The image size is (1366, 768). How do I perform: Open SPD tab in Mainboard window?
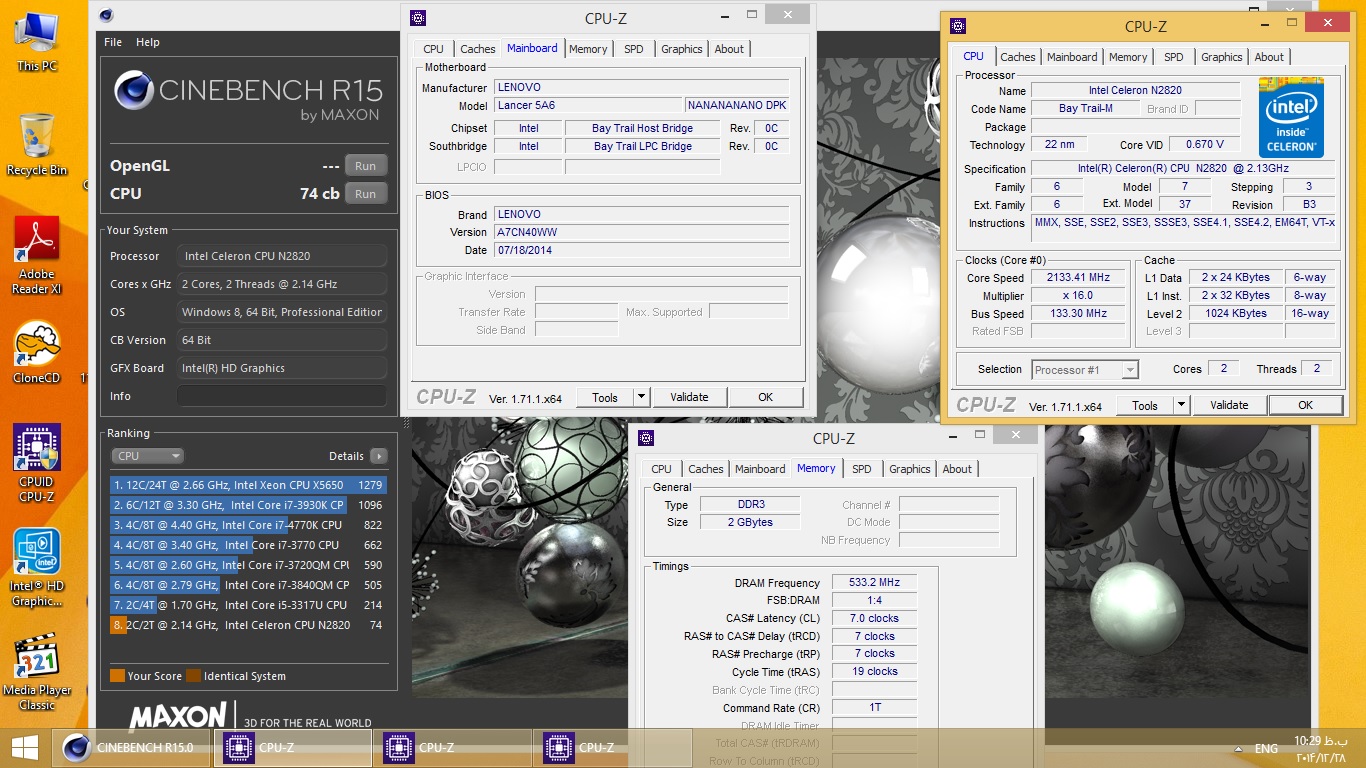coord(634,49)
